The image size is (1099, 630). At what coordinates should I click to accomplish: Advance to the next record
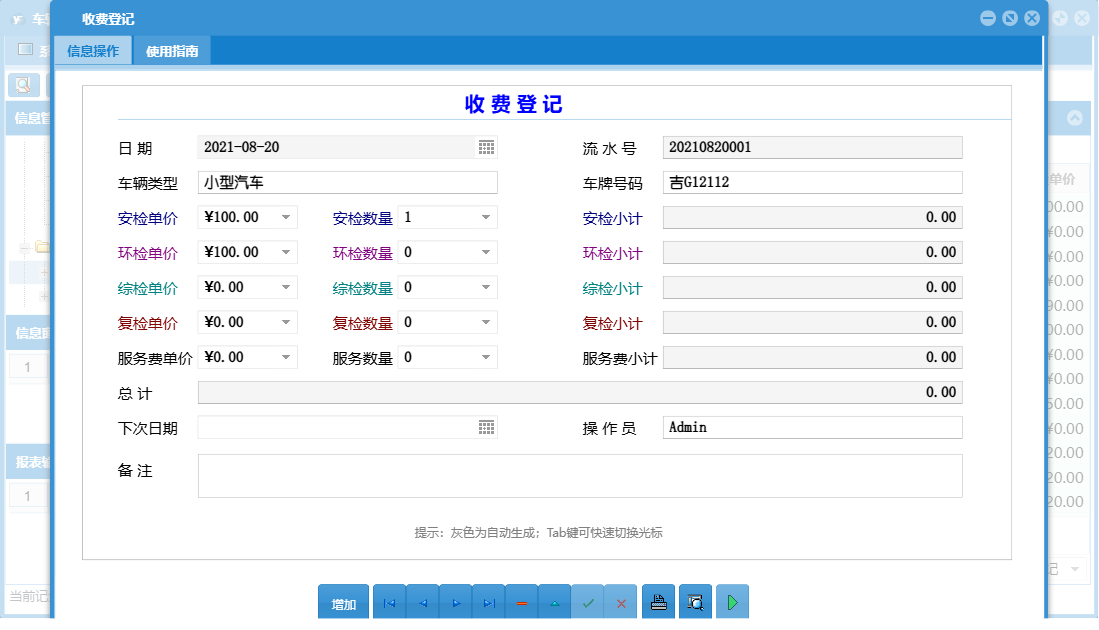pos(455,601)
